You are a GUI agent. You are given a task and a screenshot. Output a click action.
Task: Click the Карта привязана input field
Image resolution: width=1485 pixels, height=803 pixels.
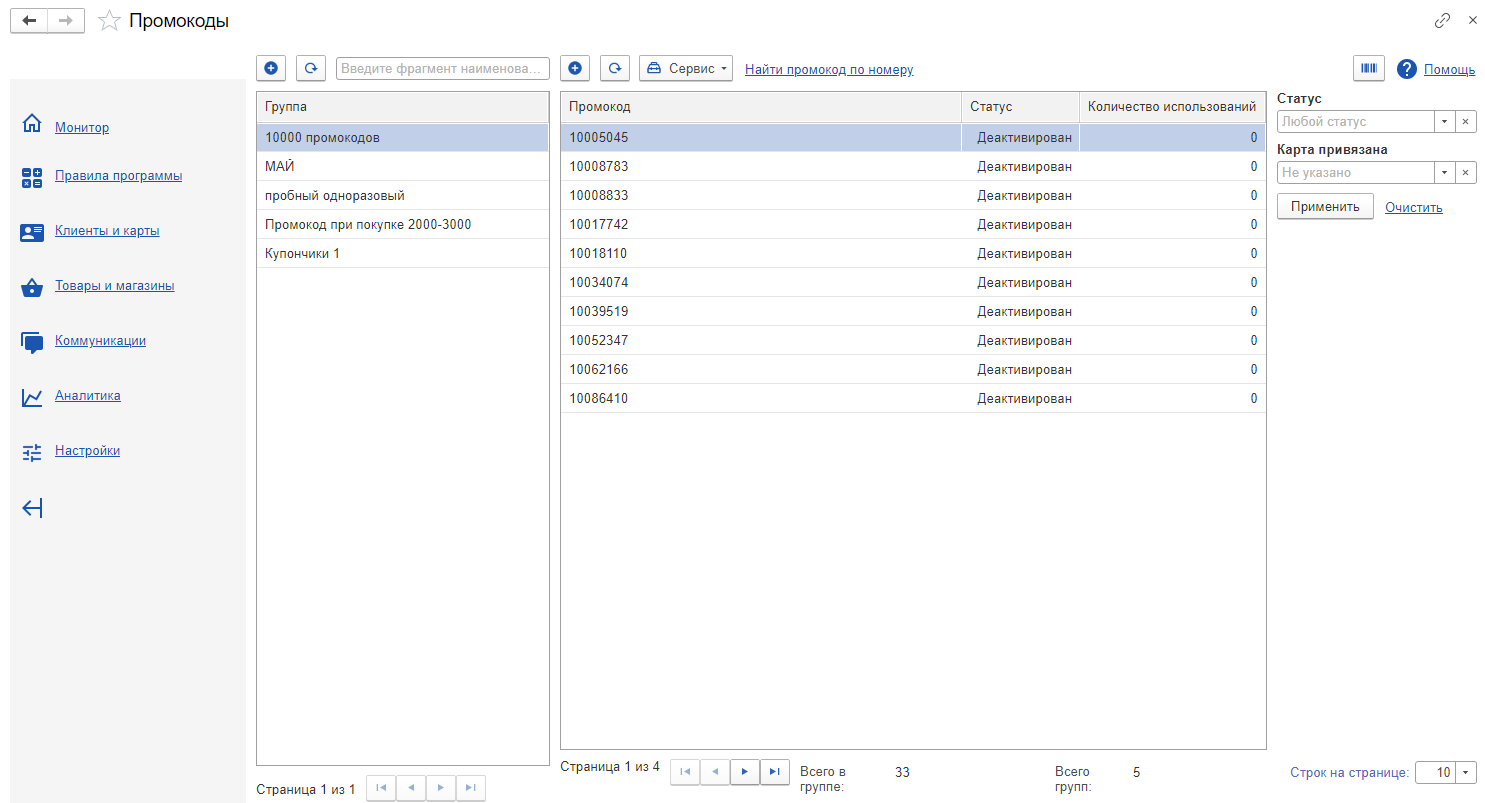1356,172
